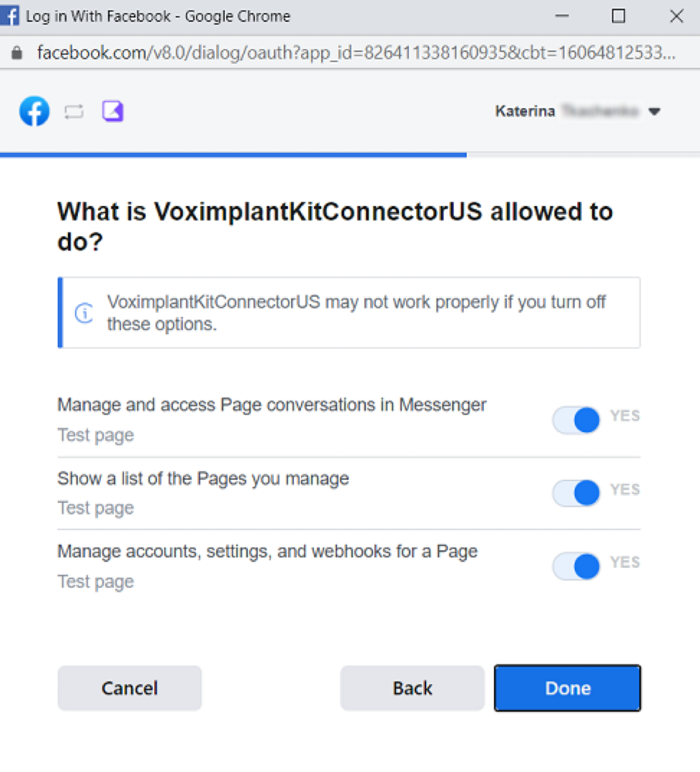Turn off Manage accounts, settings, webhooks permission
The height and width of the screenshot is (772, 700).
(x=576, y=566)
